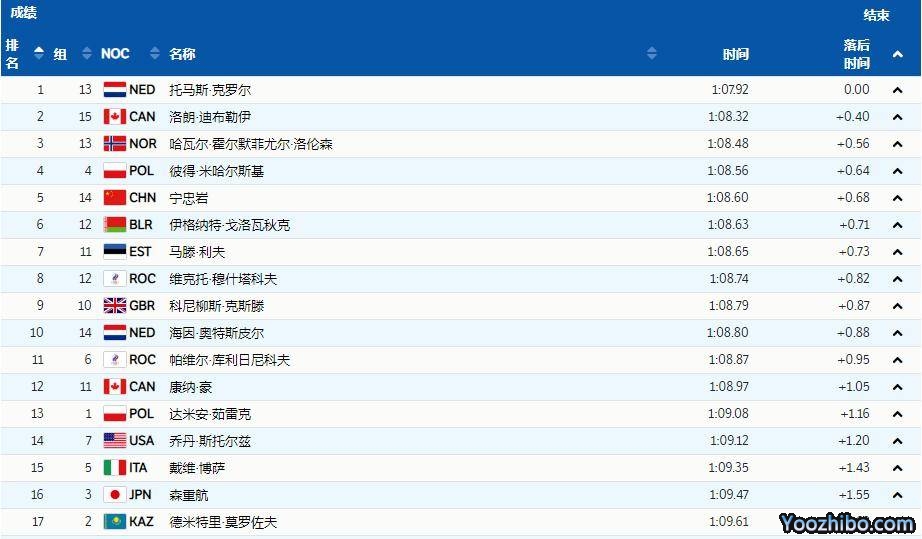Toggle chevron on 宁忠岩 row
The width and height of the screenshot is (922, 539).
pos(898,198)
